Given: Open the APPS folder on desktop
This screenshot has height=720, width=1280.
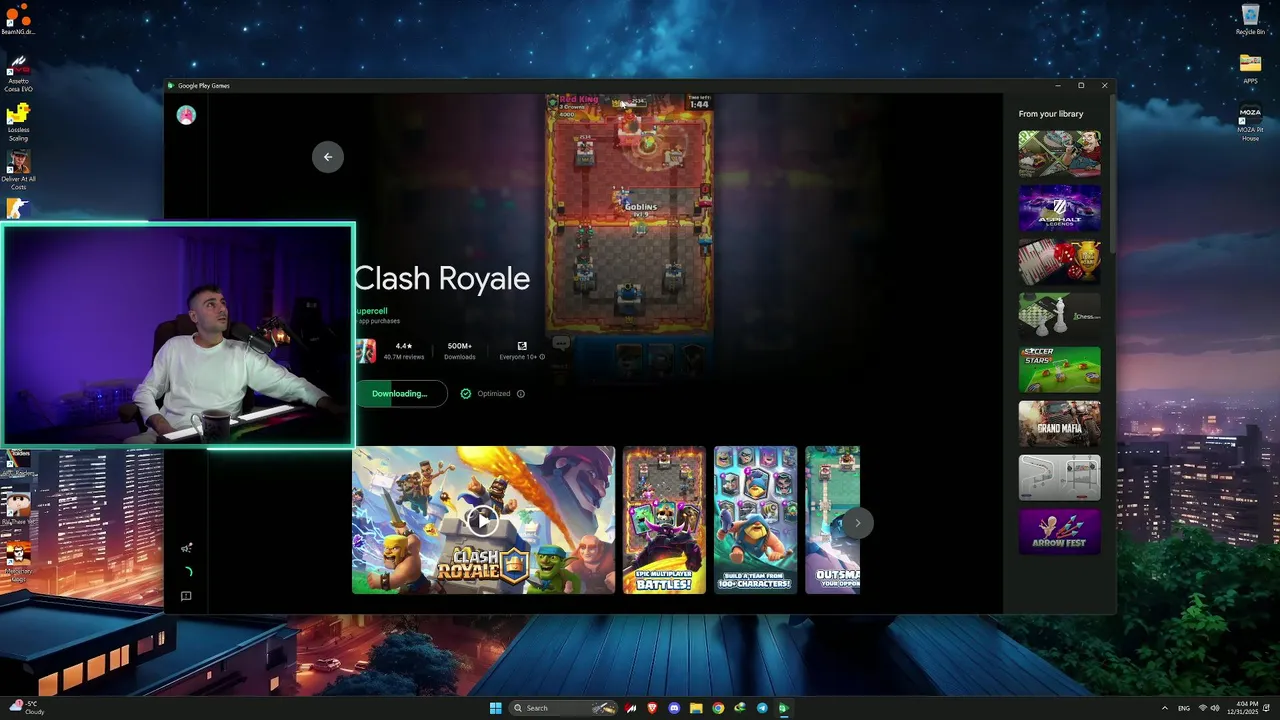Looking at the screenshot, I should coord(1250,69).
